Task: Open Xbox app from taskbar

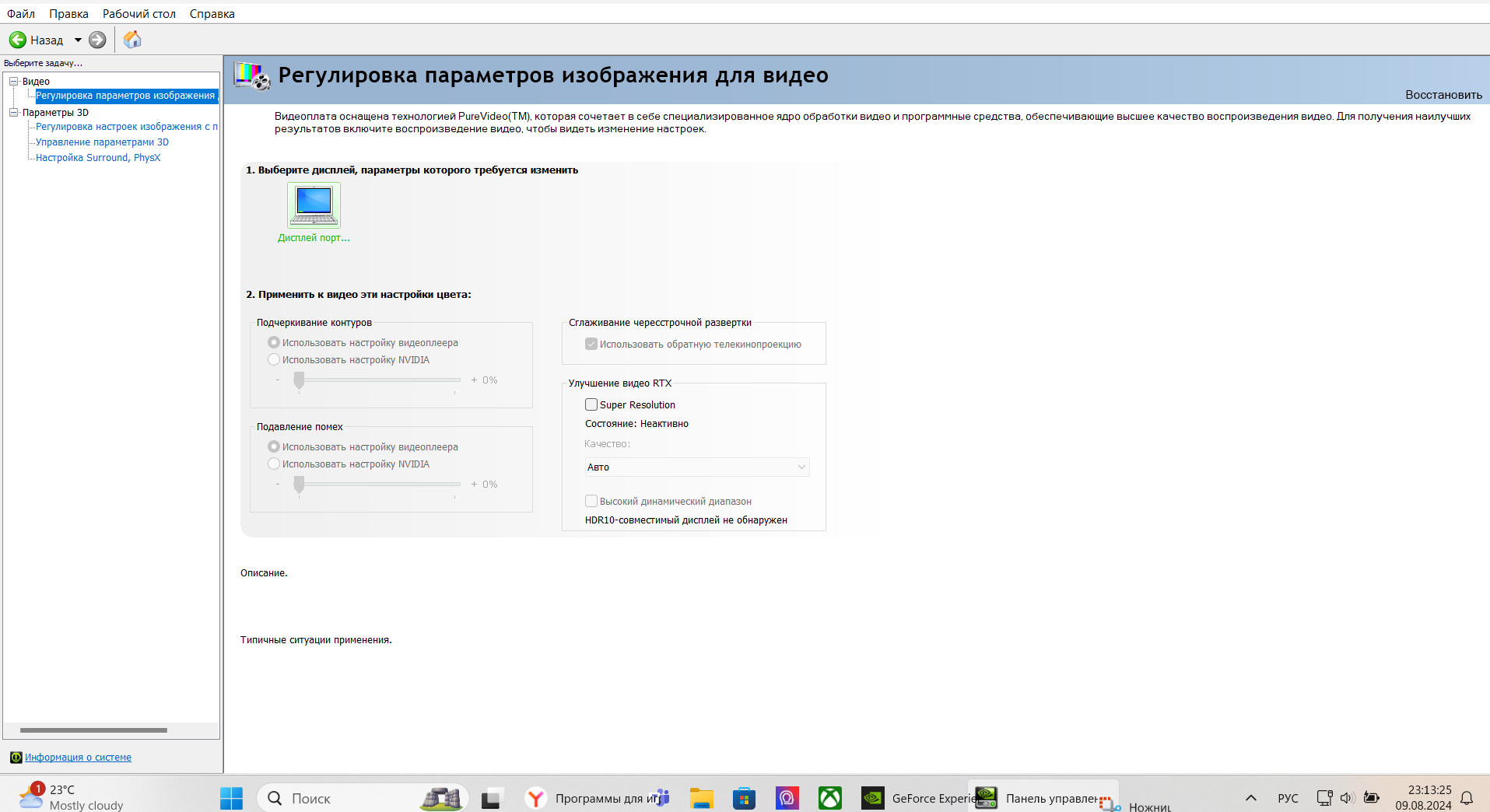Action: tap(830, 798)
